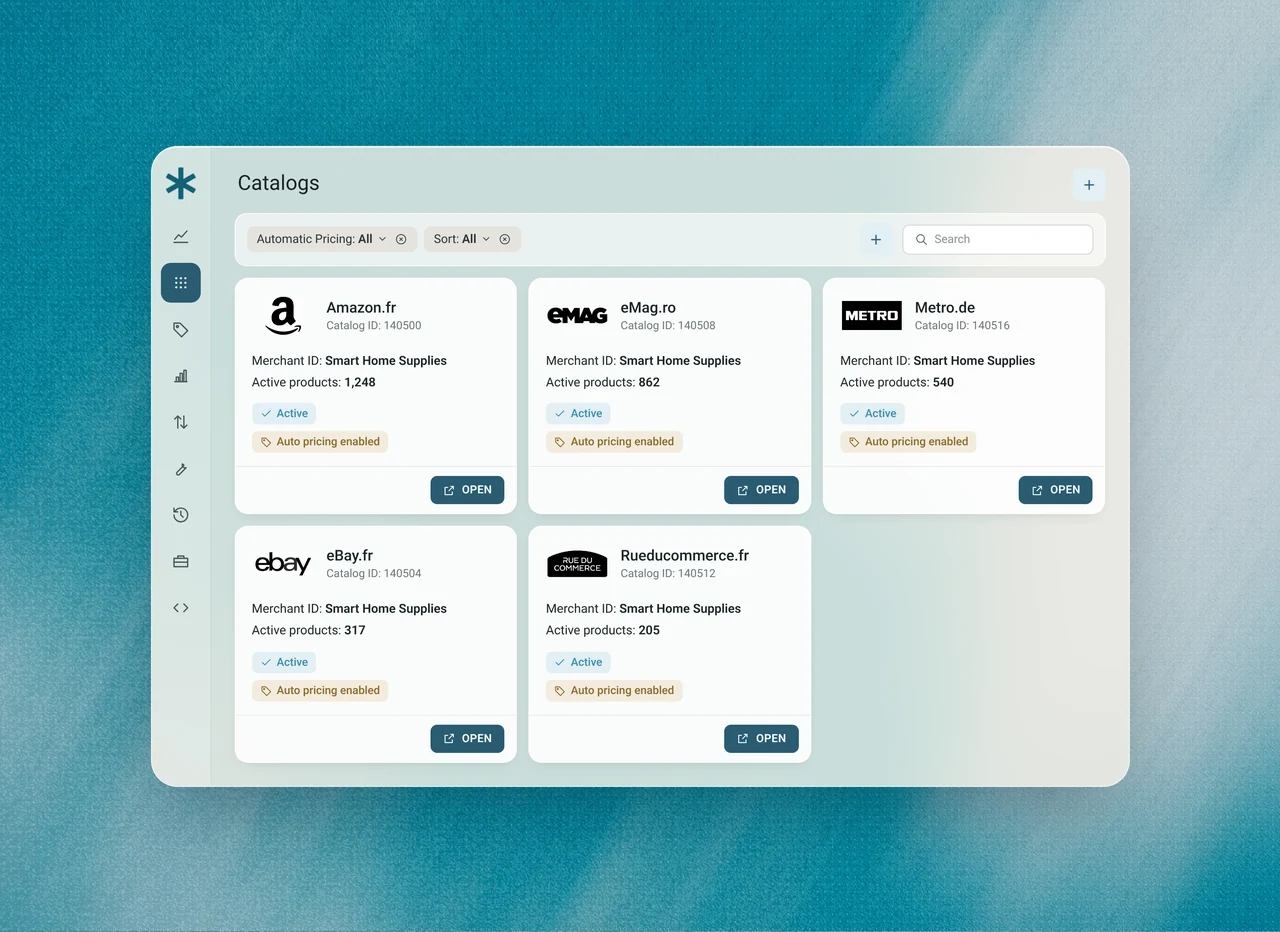Add a filter with the plus beside Search
The image size is (1280, 932).
[876, 240]
